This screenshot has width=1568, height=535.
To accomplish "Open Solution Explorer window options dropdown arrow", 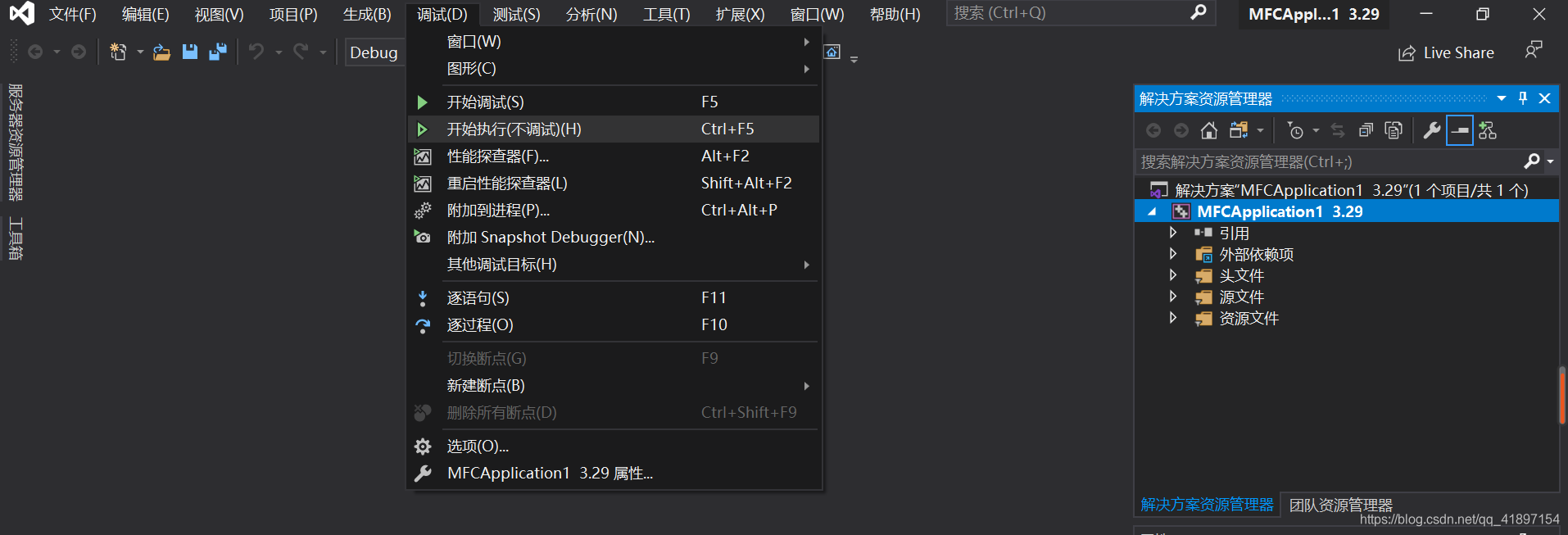I will tap(1502, 98).
